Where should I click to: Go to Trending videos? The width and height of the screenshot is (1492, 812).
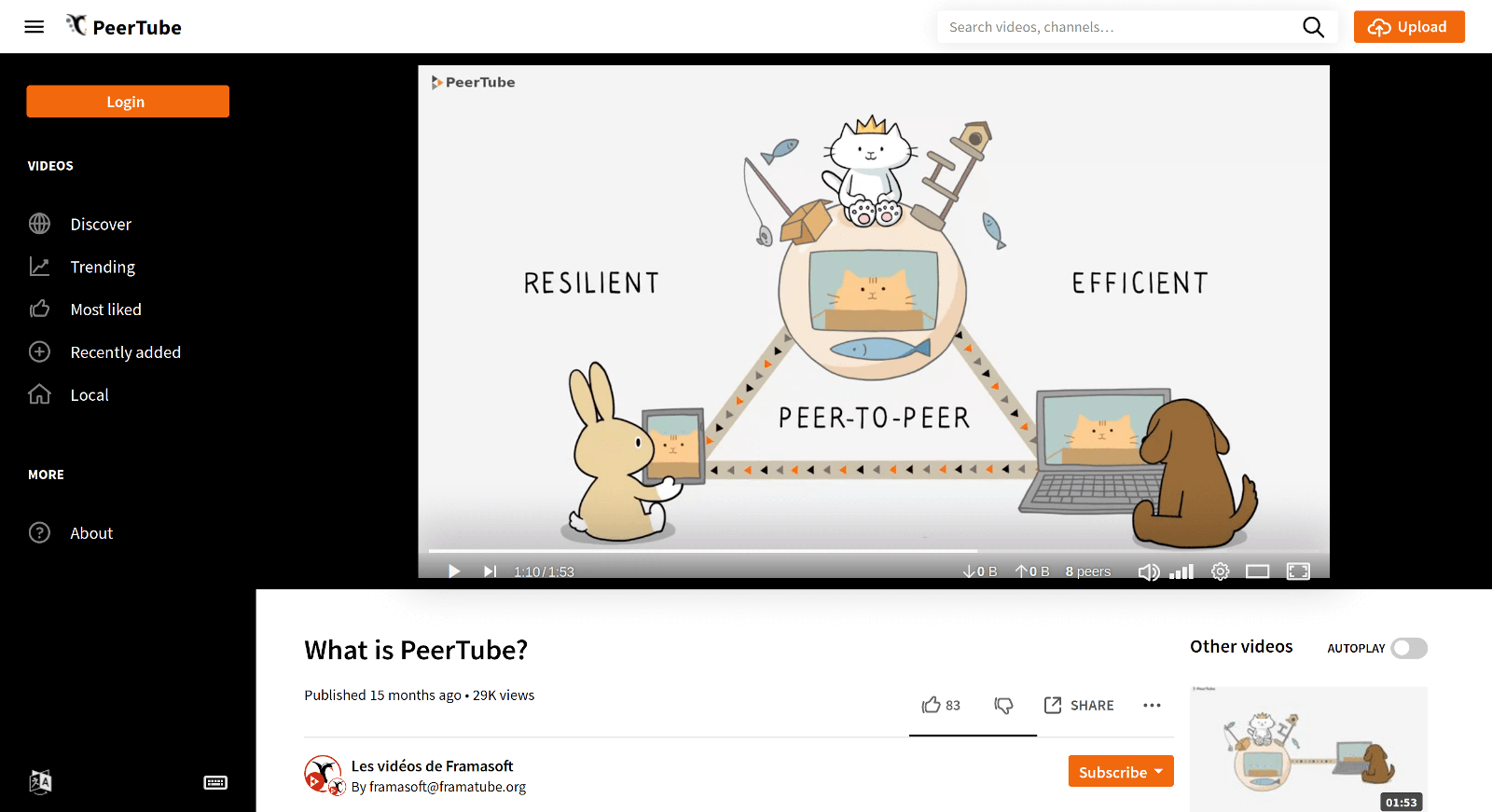pyautogui.click(x=103, y=268)
